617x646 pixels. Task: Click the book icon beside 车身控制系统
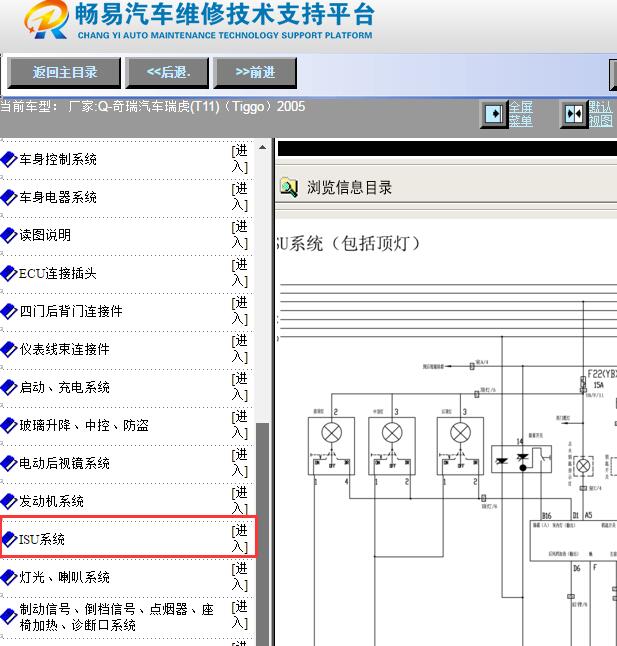(x=9, y=160)
